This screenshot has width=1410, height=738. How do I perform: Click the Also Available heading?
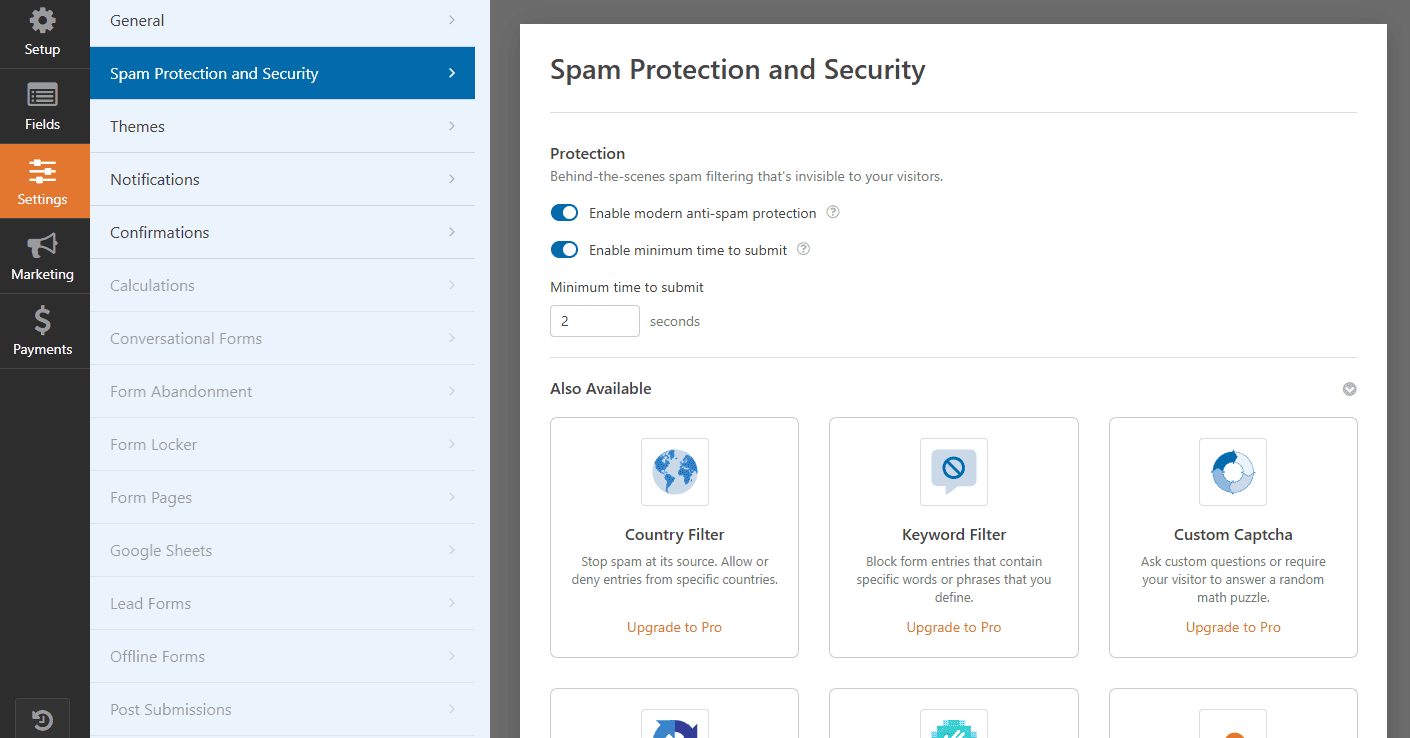(601, 389)
